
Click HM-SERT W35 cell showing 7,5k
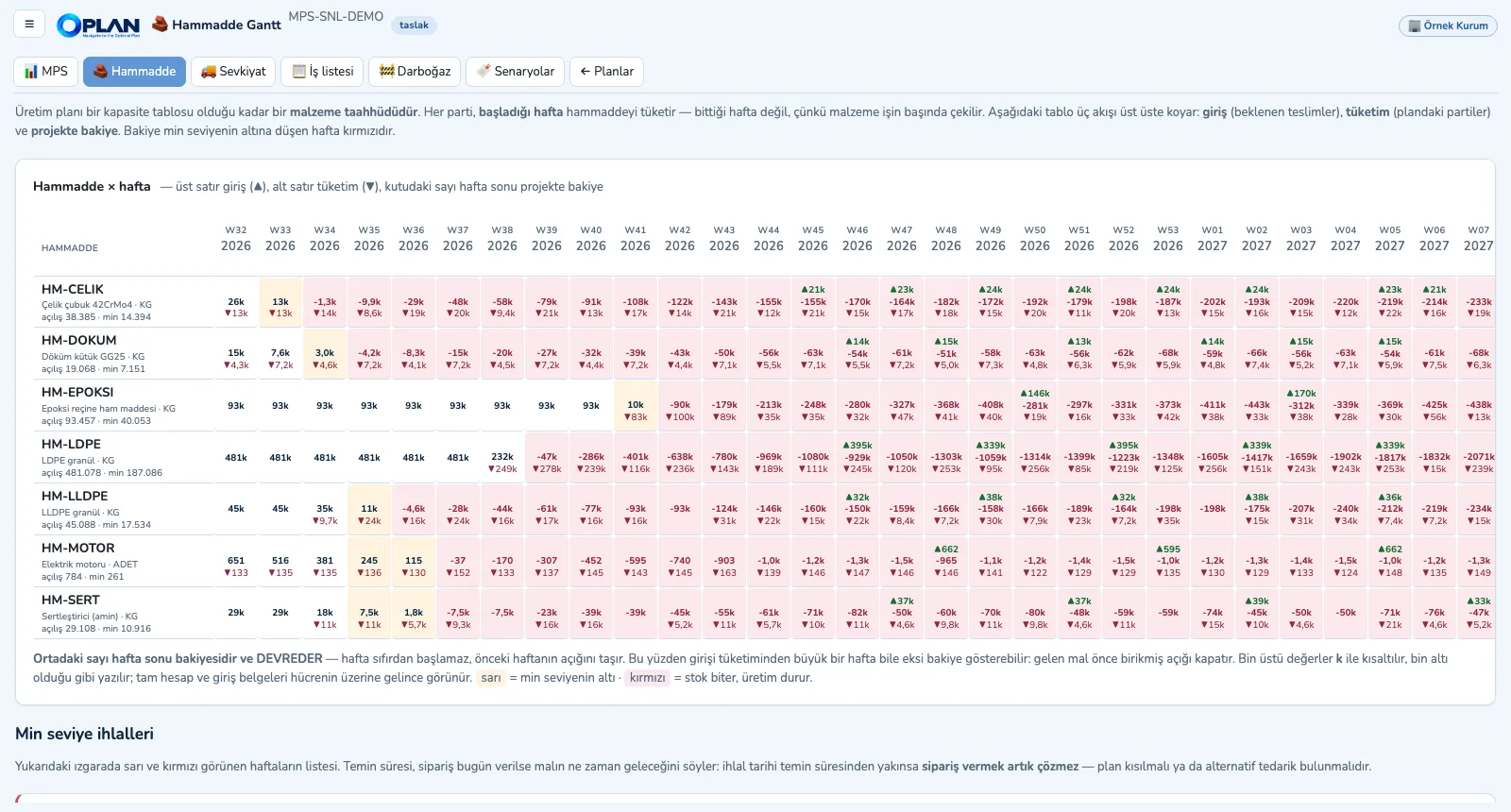[369, 613]
